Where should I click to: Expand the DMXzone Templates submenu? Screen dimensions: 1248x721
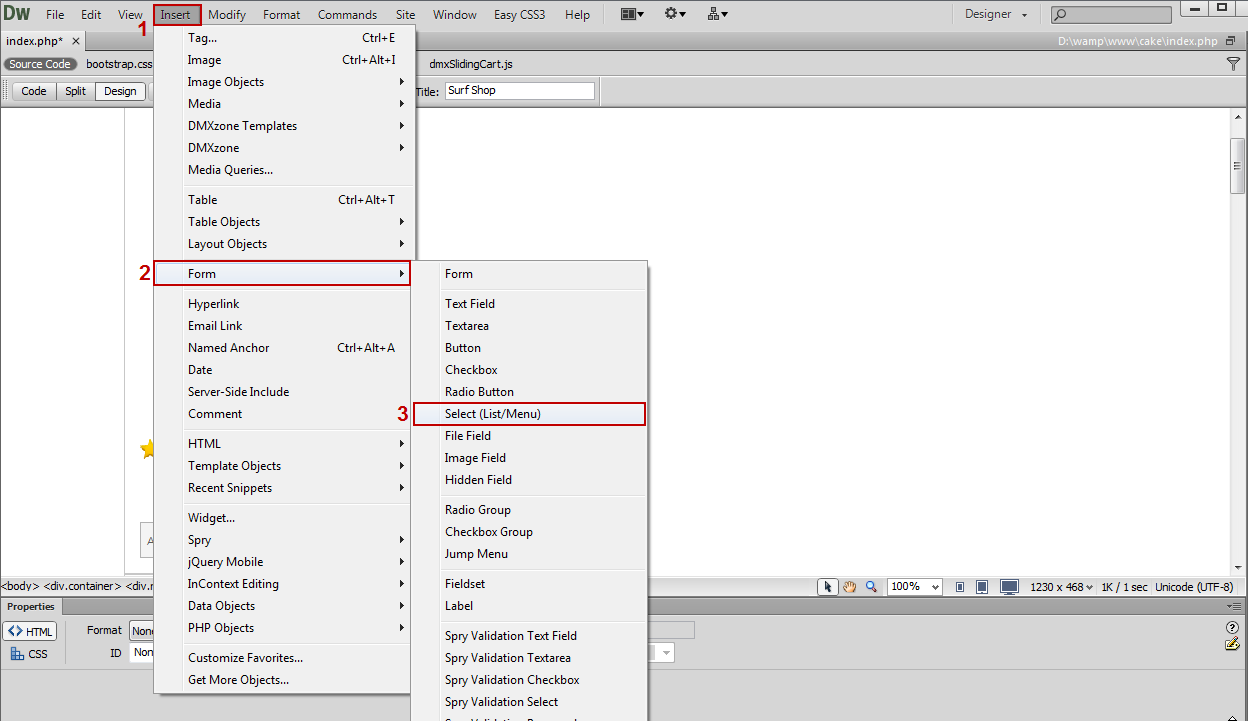click(x=283, y=126)
